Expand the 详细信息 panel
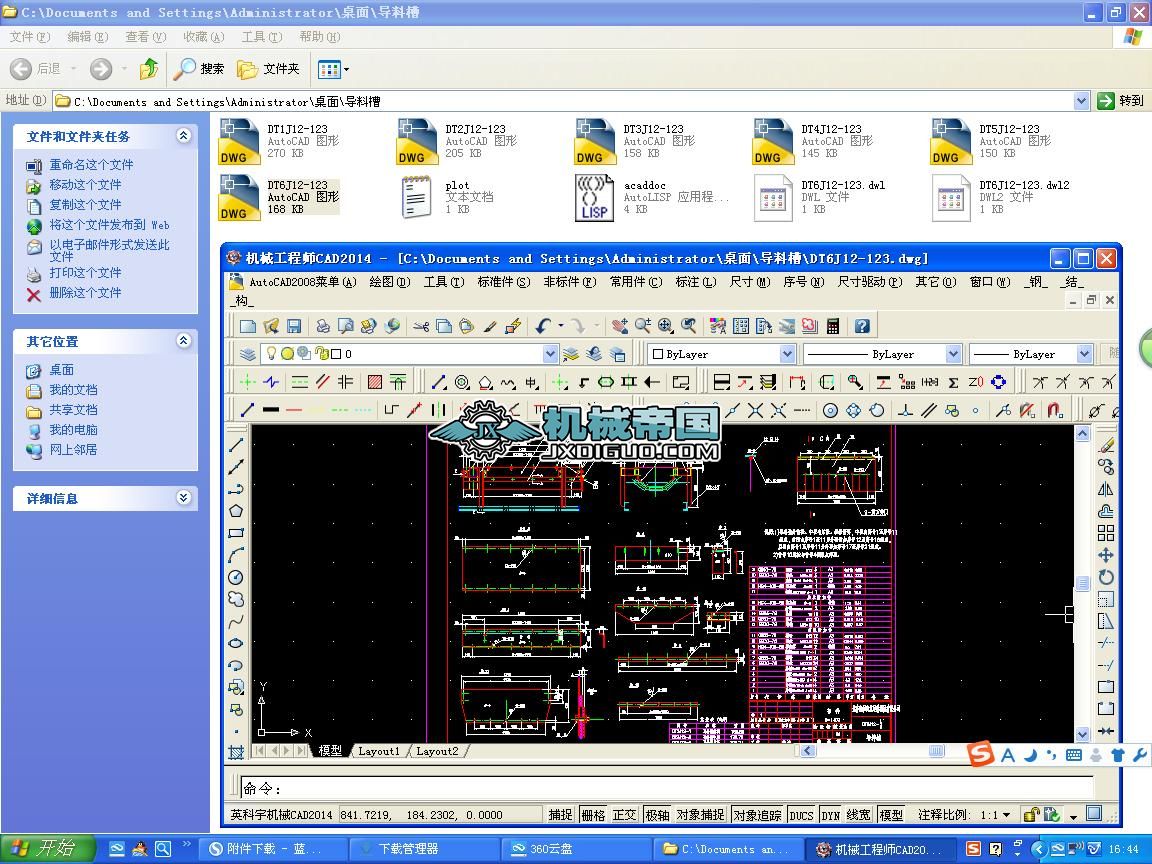The width and height of the screenshot is (1152, 864). click(184, 498)
